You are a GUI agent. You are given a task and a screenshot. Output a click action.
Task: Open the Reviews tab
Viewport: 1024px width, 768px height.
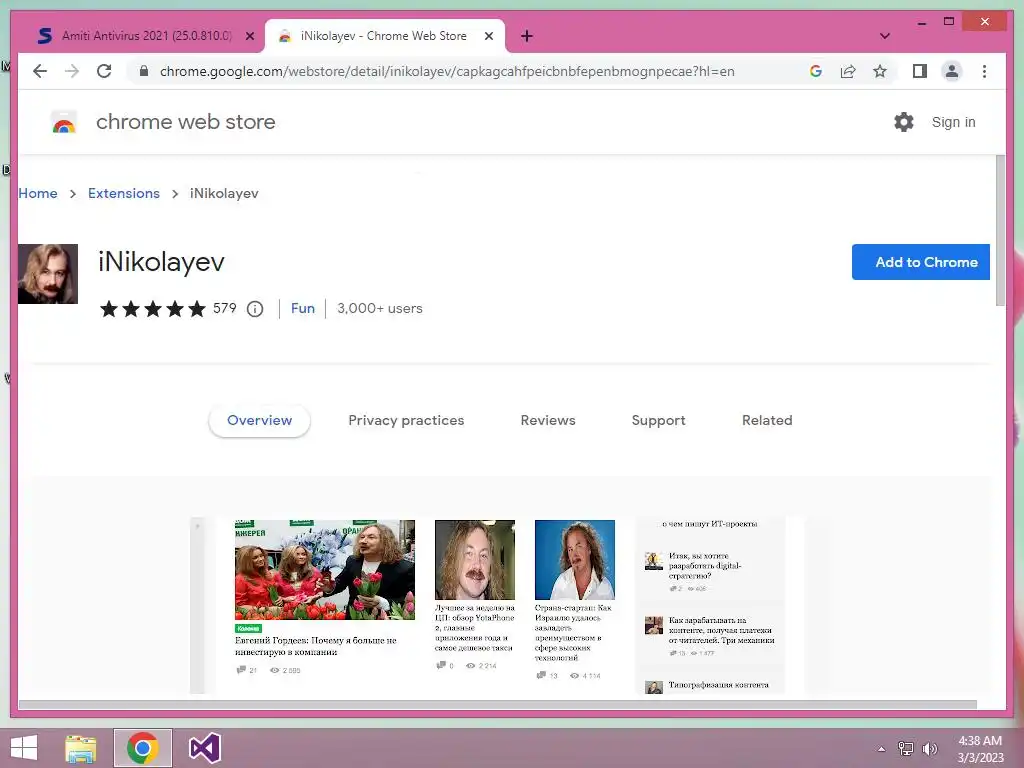(x=548, y=421)
